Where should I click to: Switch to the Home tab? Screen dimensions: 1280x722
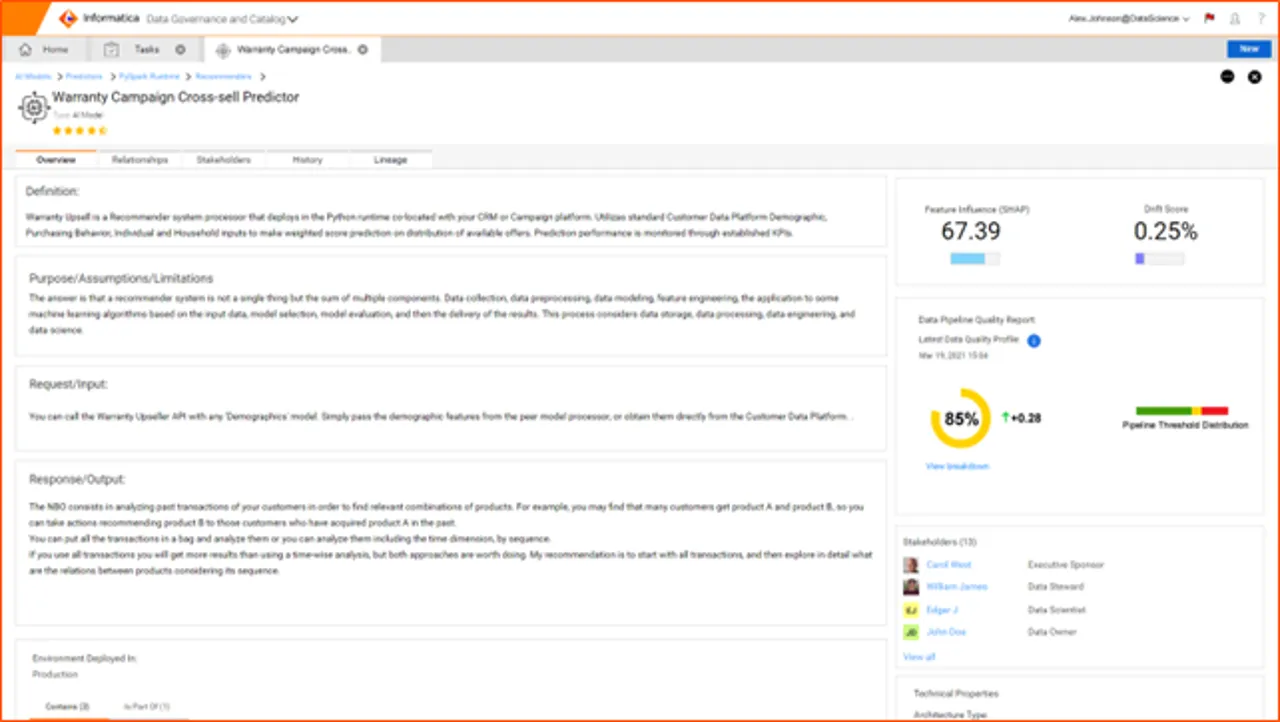coord(45,49)
